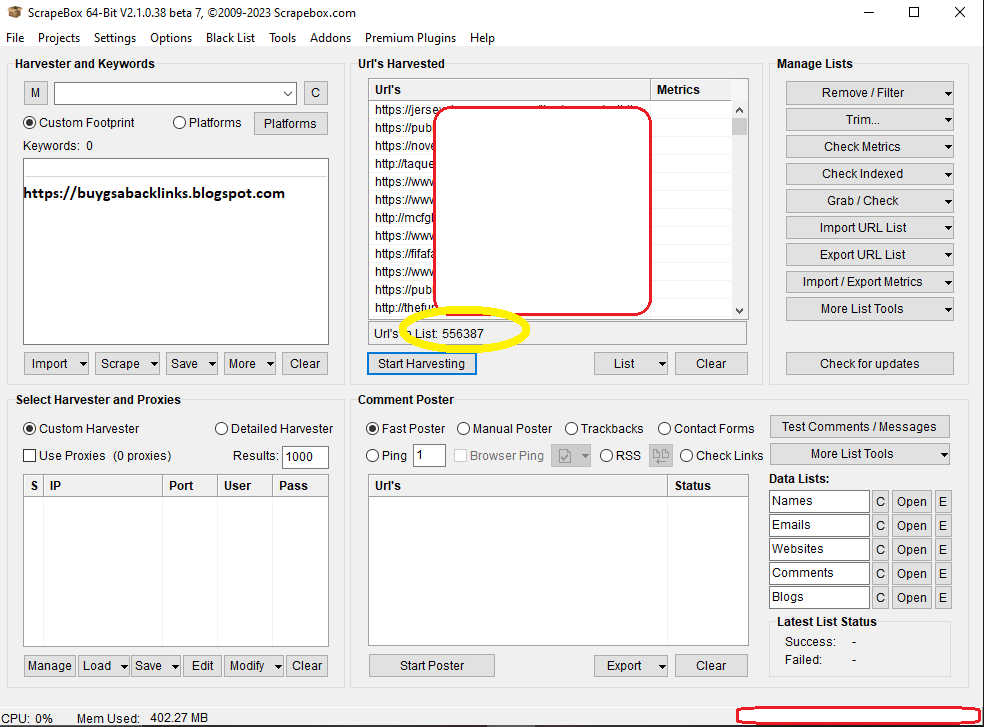Screen dimensions: 984x727
Task: Click the C button next to Emails
Action: tap(880, 525)
